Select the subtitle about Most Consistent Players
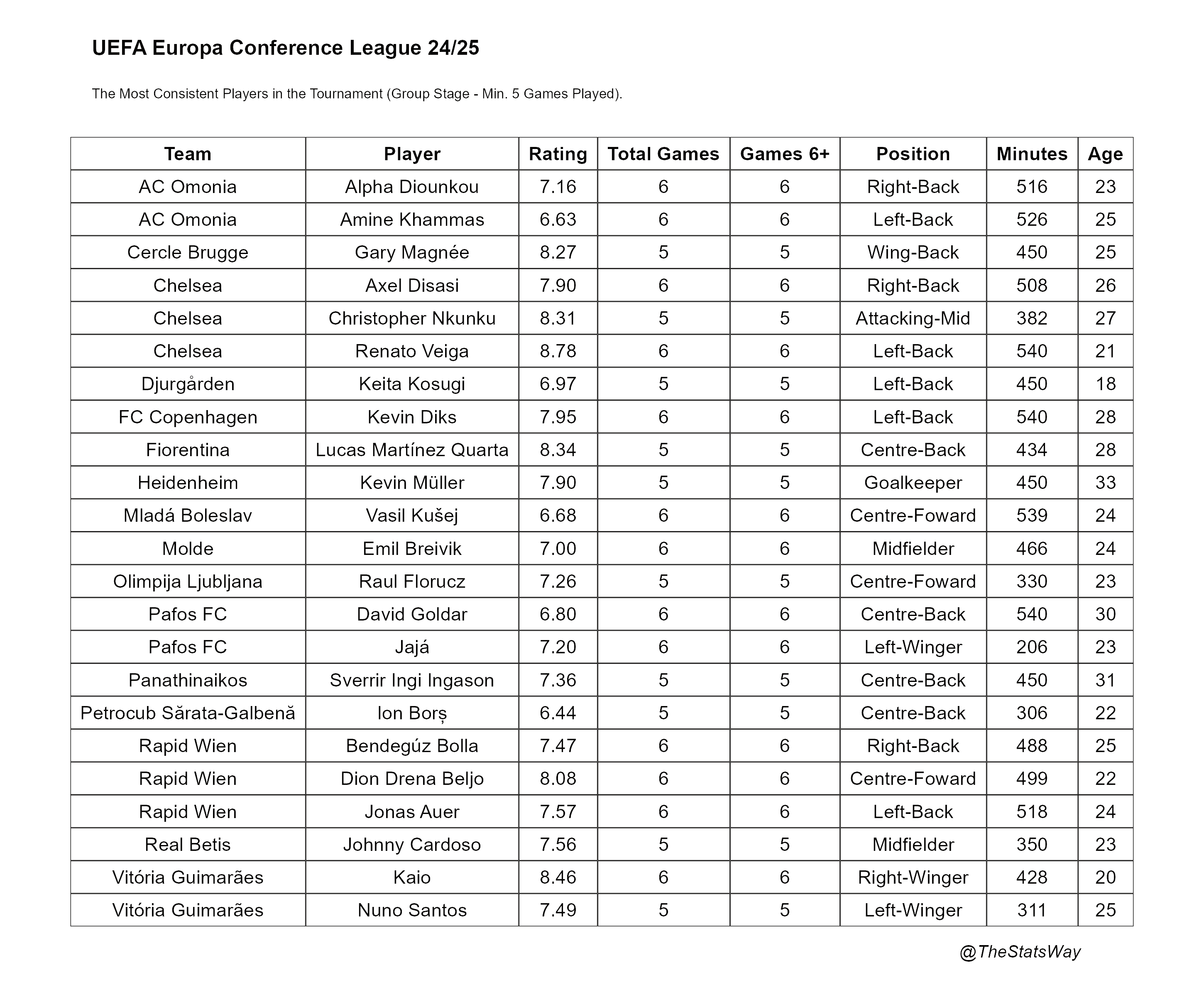The image size is (1204, 987). click(357, 94)
